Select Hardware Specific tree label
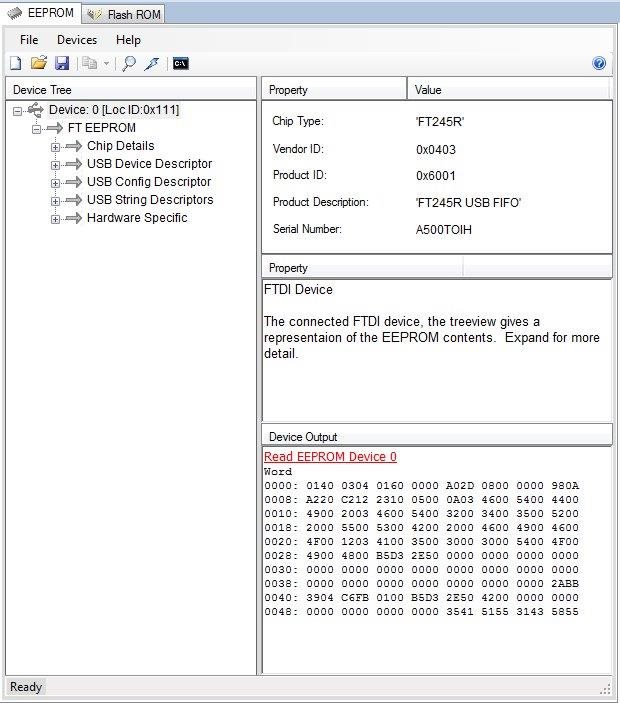This screenshot has height=703, width=620. click(137, 217)
